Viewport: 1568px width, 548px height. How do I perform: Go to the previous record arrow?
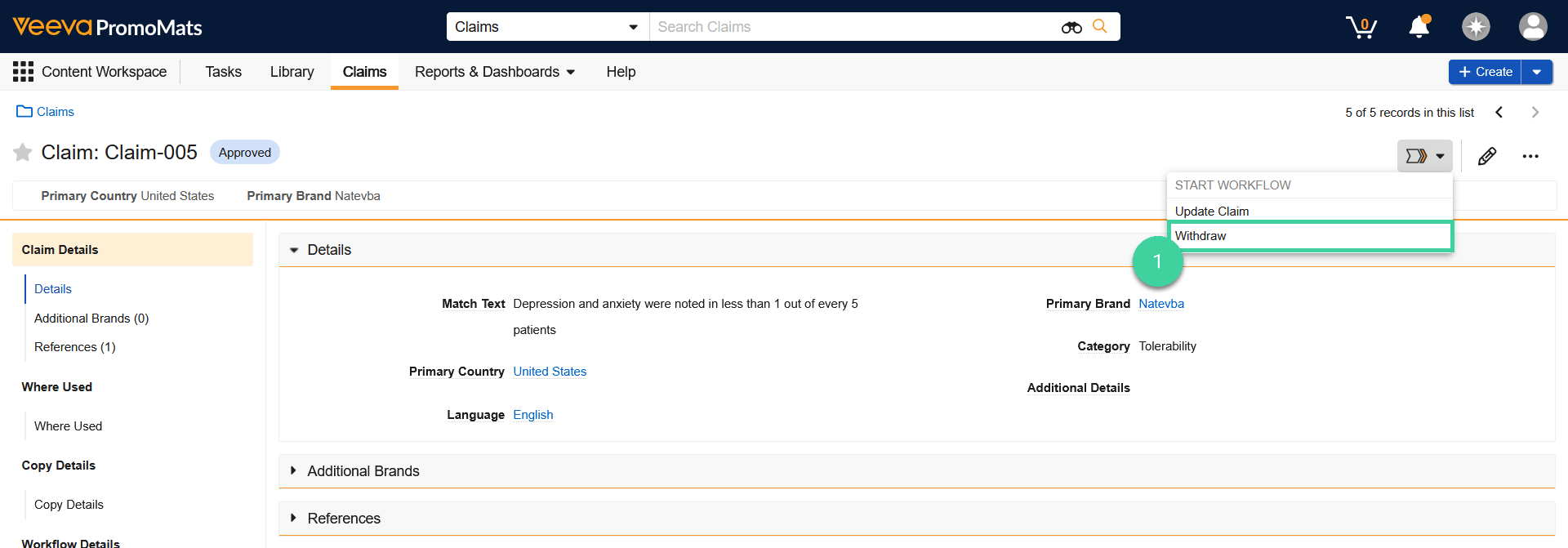click(x=1499, y=113)
